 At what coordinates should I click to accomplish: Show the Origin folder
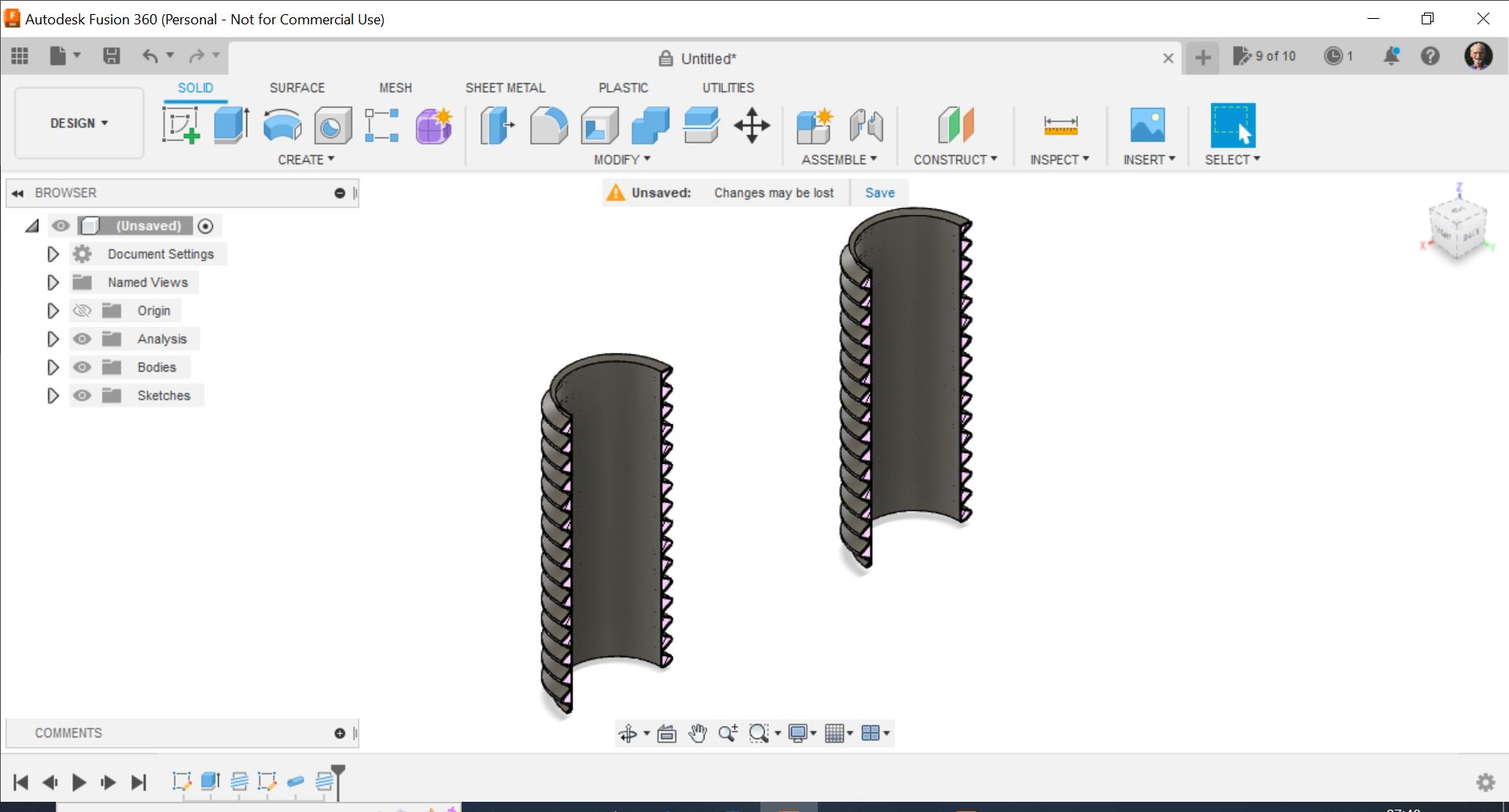click(82, 310)
